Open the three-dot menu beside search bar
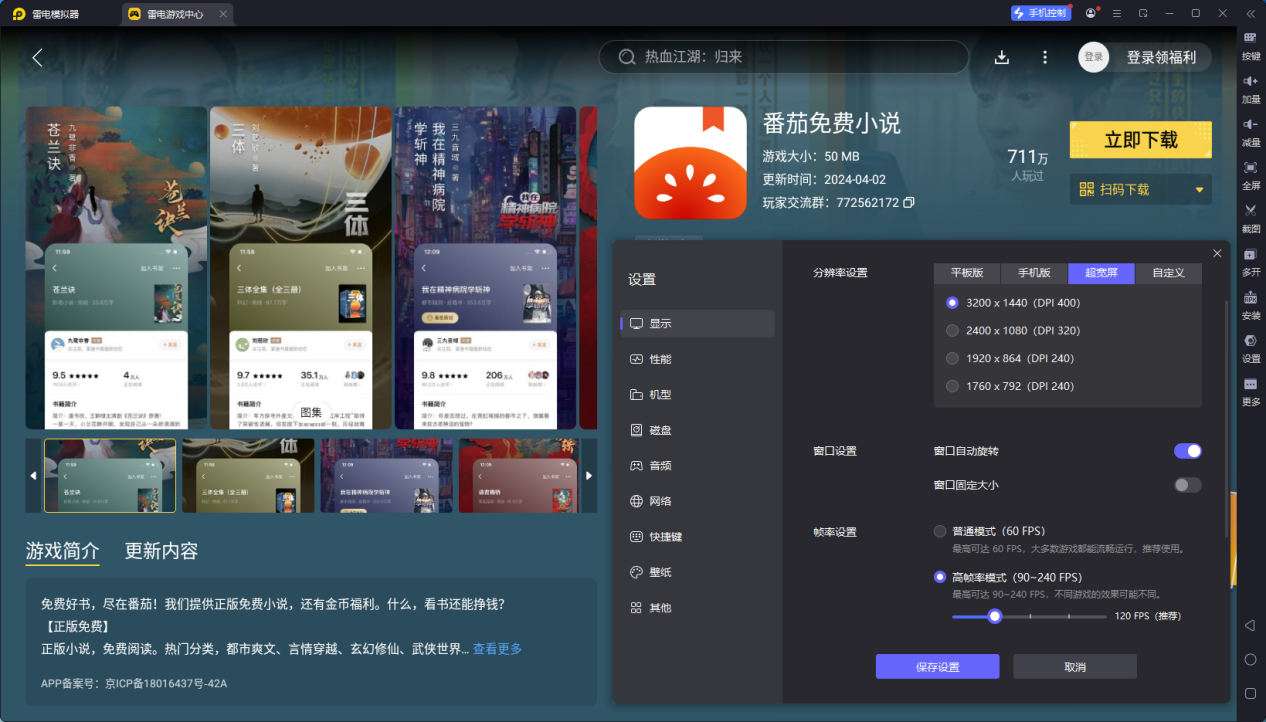 point(1044,57)
